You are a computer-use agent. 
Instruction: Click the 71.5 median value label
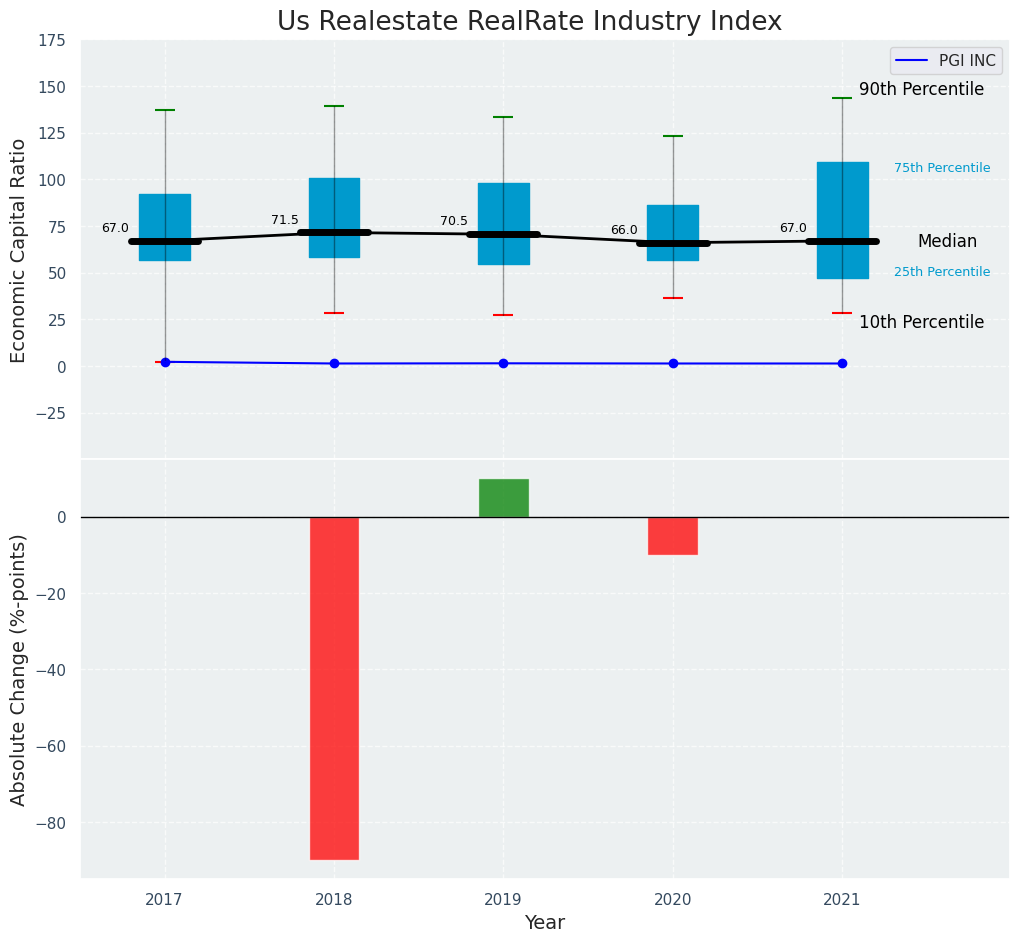pos(285,221)
